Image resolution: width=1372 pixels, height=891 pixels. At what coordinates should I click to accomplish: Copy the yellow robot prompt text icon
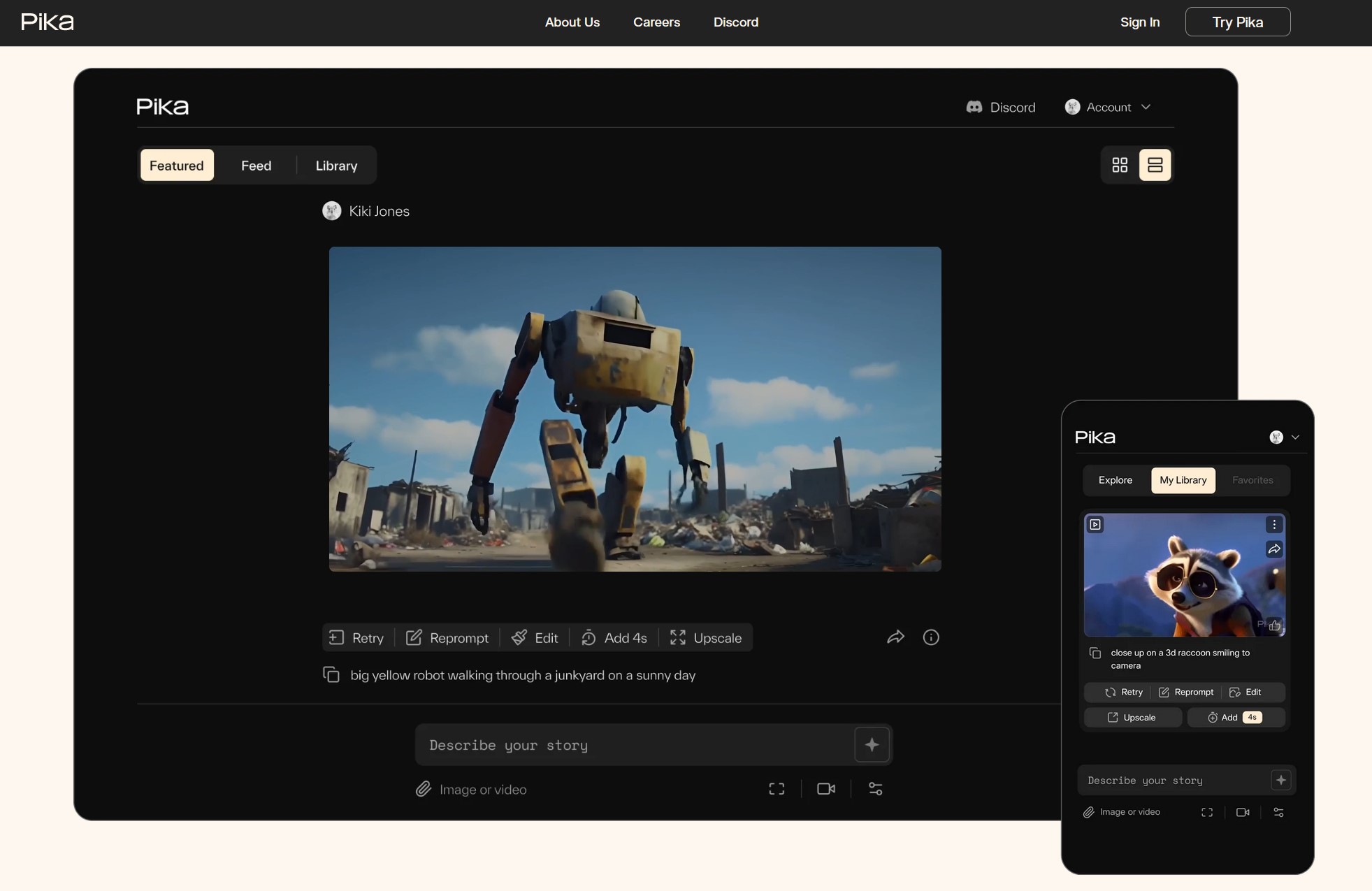tap(331, 674)
